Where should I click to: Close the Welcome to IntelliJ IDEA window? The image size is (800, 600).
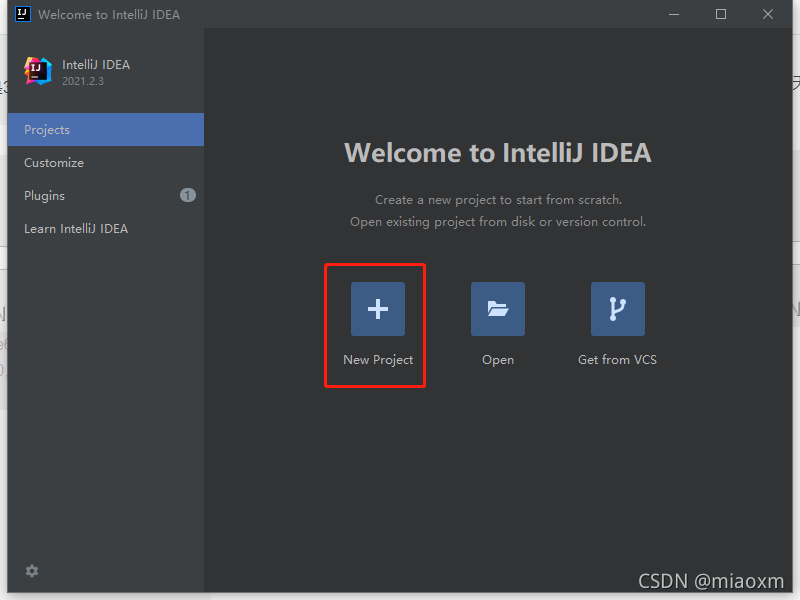click(x=768, y=14)
